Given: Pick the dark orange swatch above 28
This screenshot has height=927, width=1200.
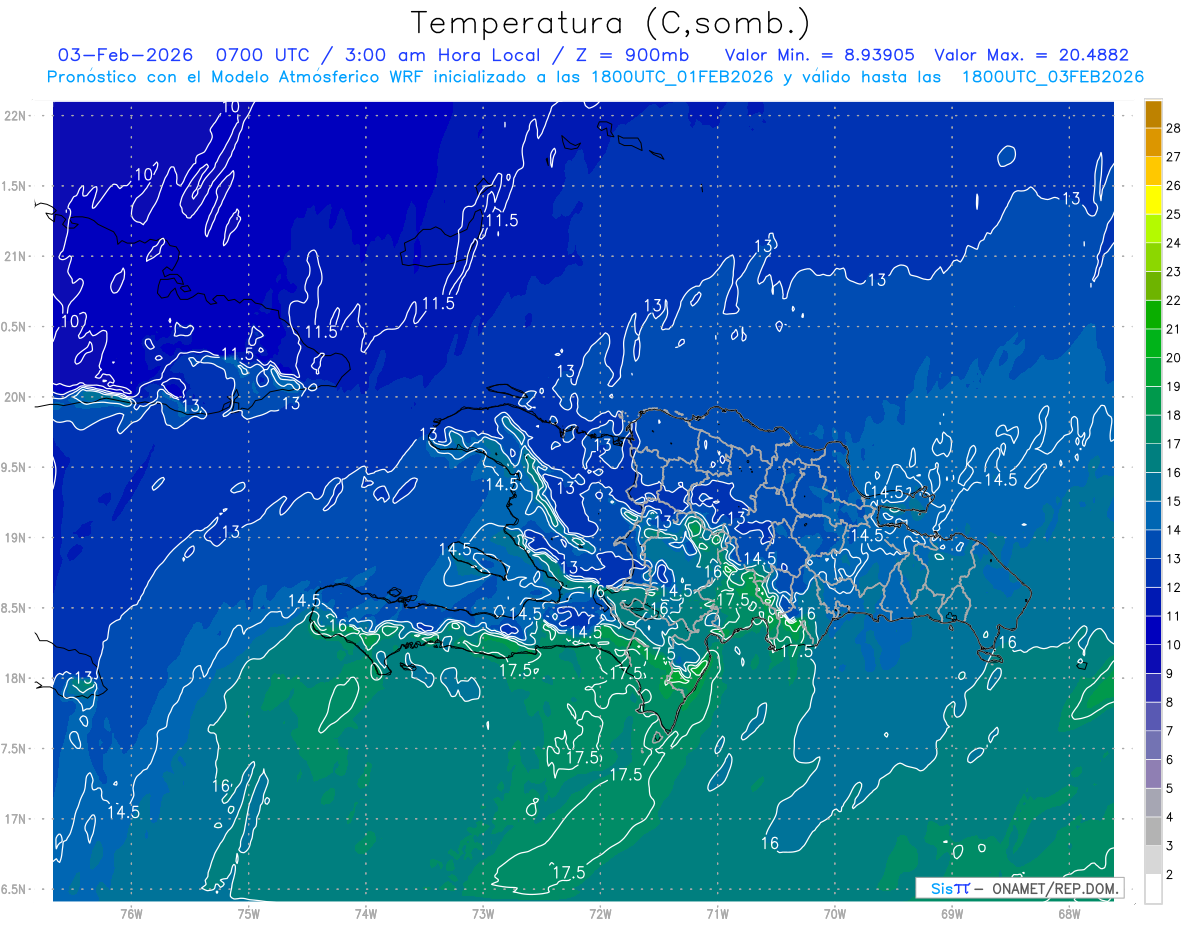Looking at the screenshot, I should point(1153,114).
